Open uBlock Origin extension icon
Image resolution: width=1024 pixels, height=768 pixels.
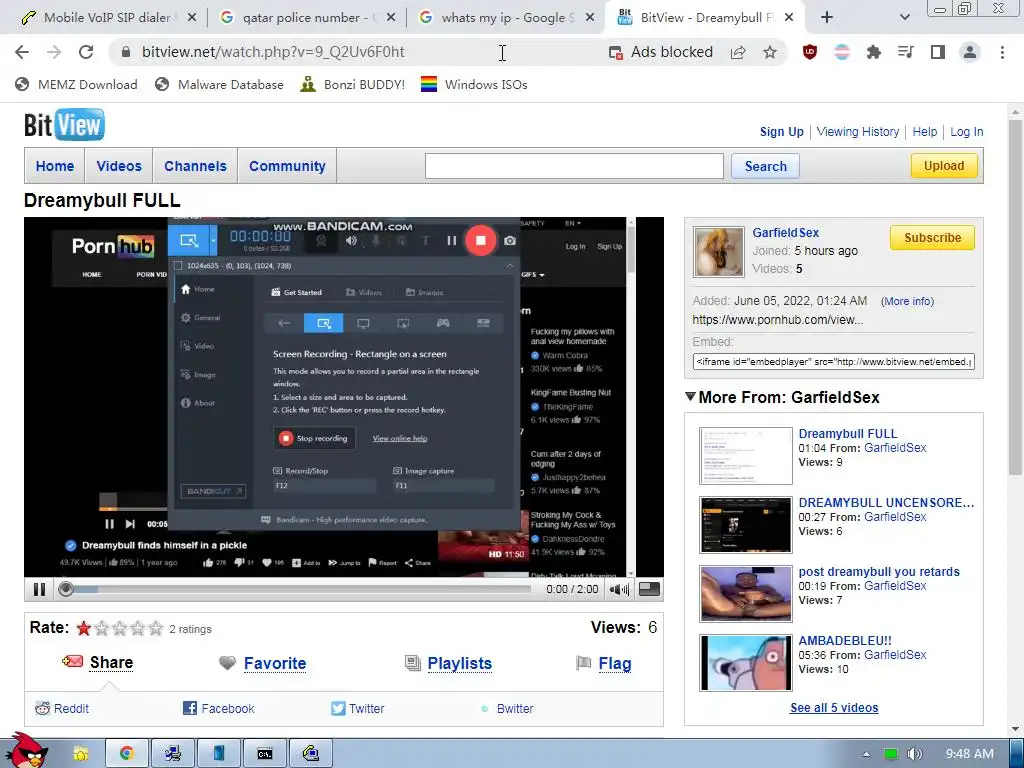(810, 52)
